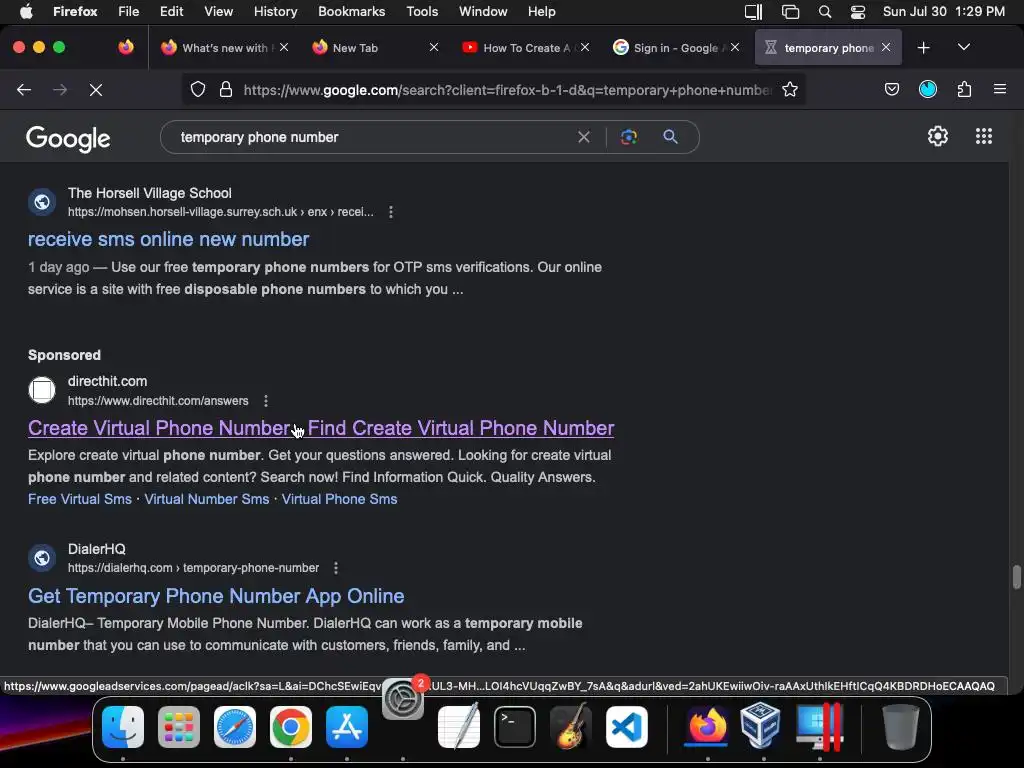
Task: Click the site padlock icon
Action: point(226,89)
